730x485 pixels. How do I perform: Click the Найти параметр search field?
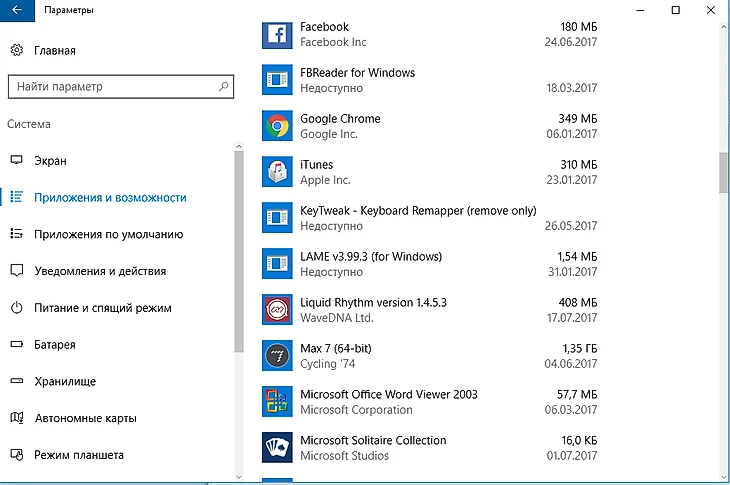pyautogui.click(x=110, y=87)
